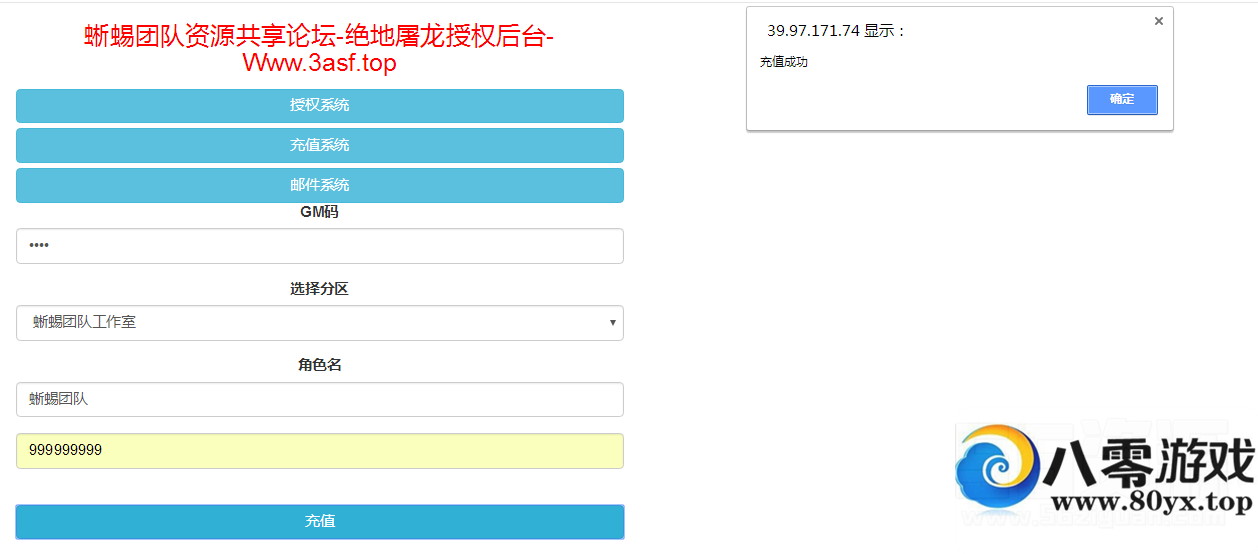Click the 39.97.171.74 显示 alert header
The width and height of the screenshot is (1258, 554).
click(836, 31)
